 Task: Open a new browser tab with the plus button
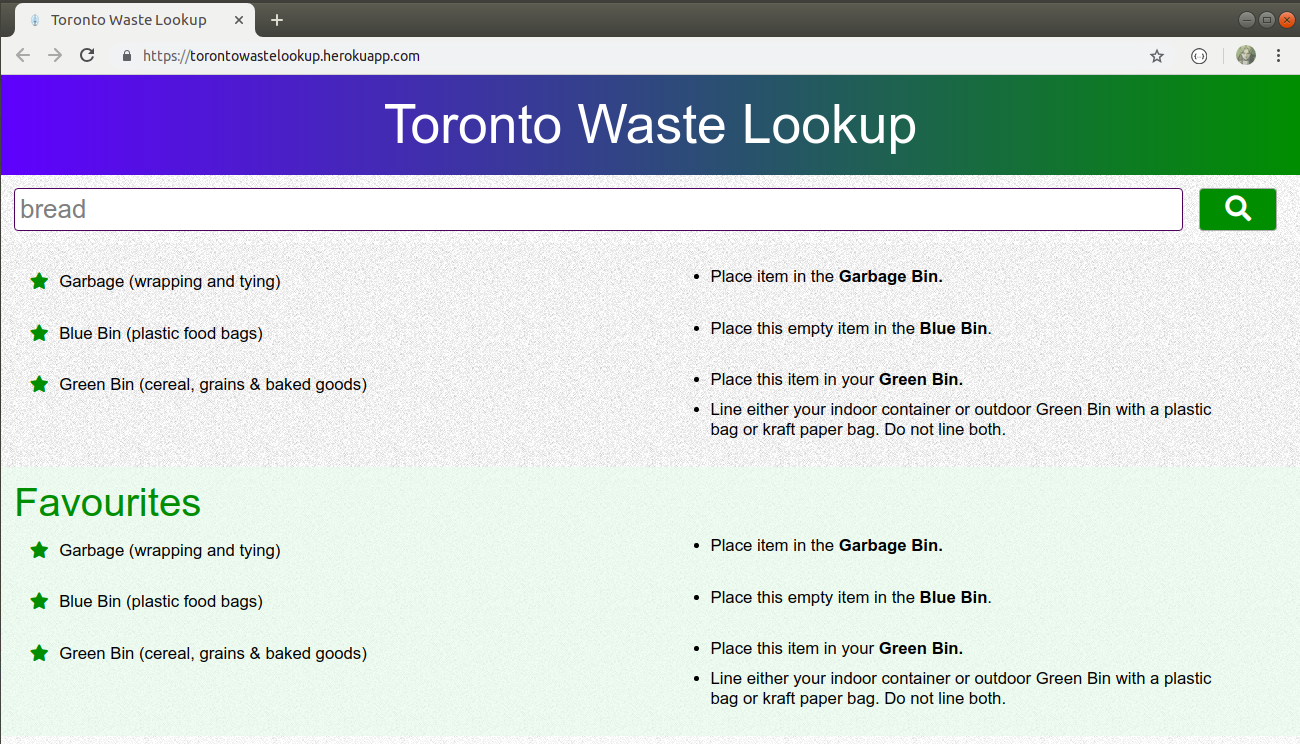click(277, 19)
